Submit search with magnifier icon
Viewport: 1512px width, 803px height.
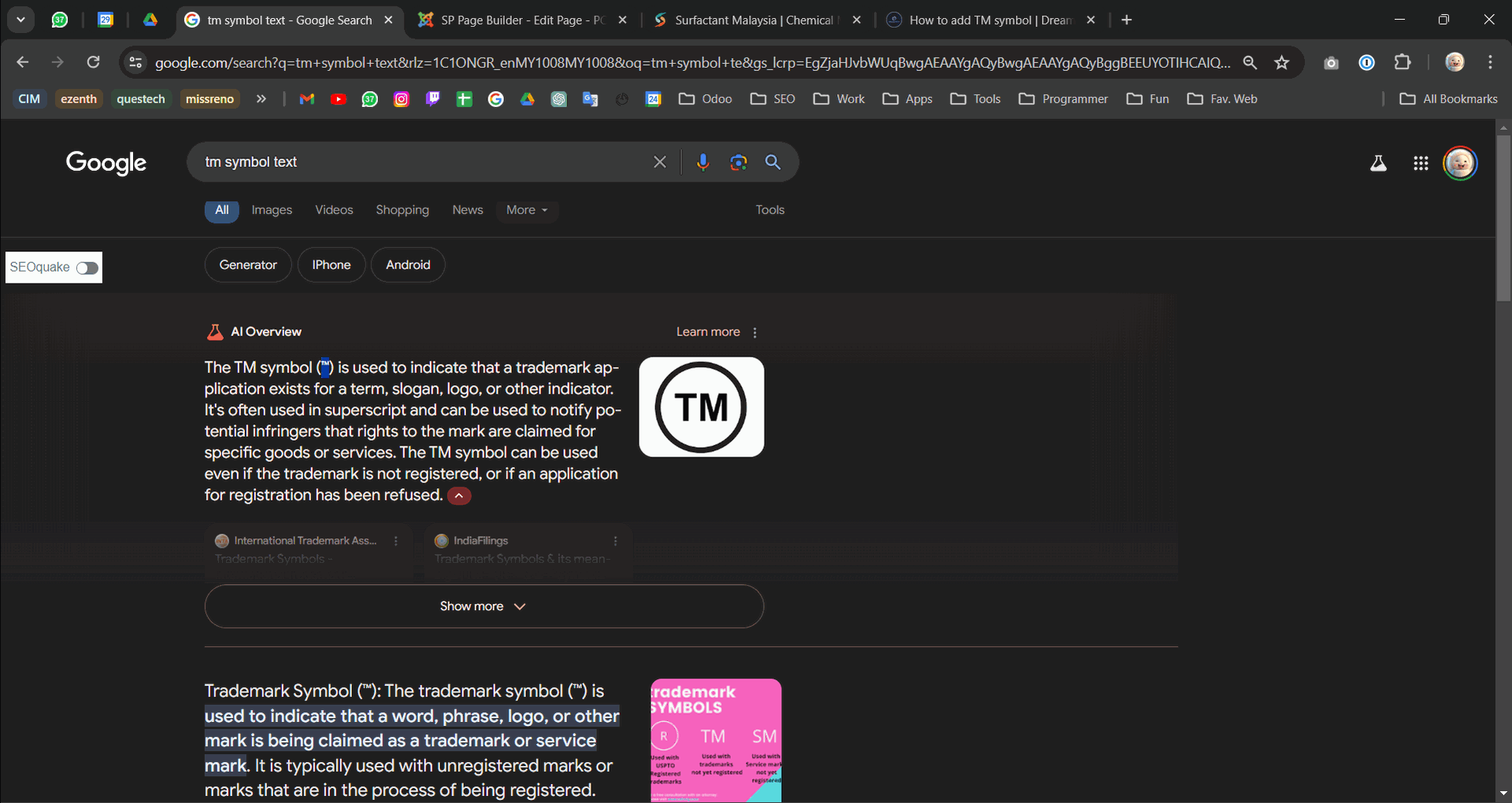pyautogui.click(x=773, y=162)
